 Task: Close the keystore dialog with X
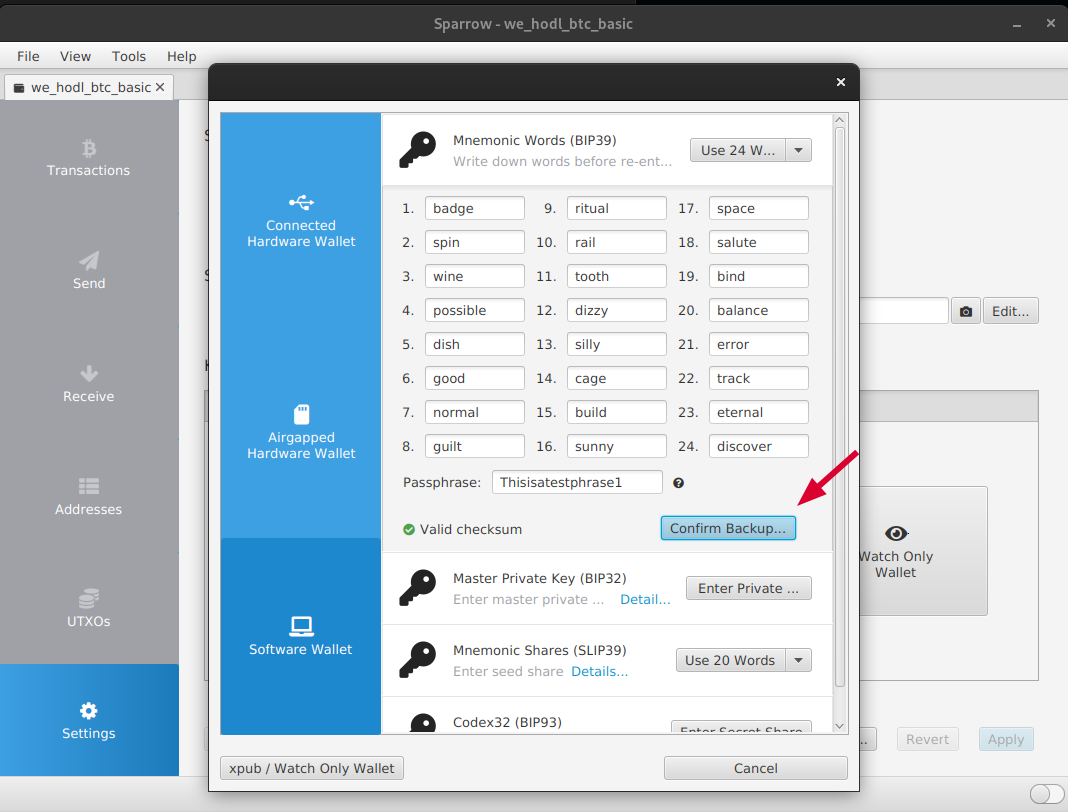pyautogui.click(x=841, y=82)
